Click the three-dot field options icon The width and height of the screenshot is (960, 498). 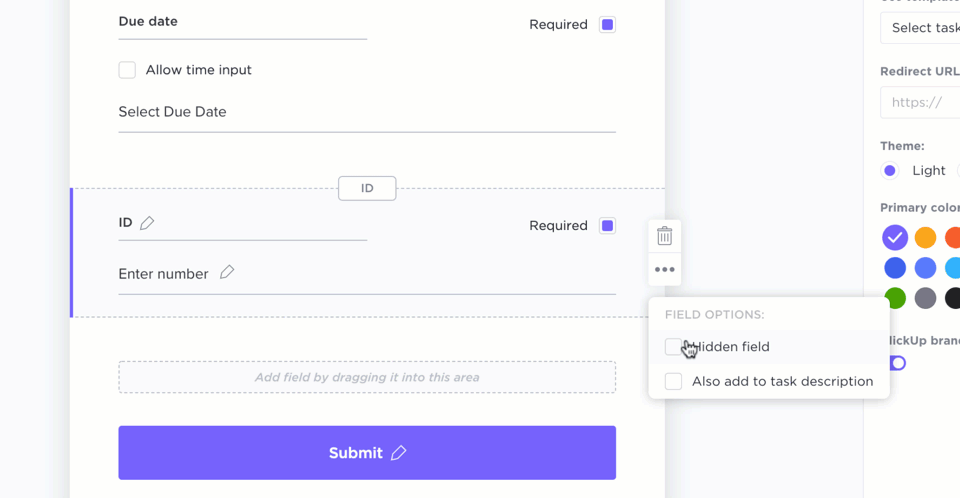click(664, 269)
